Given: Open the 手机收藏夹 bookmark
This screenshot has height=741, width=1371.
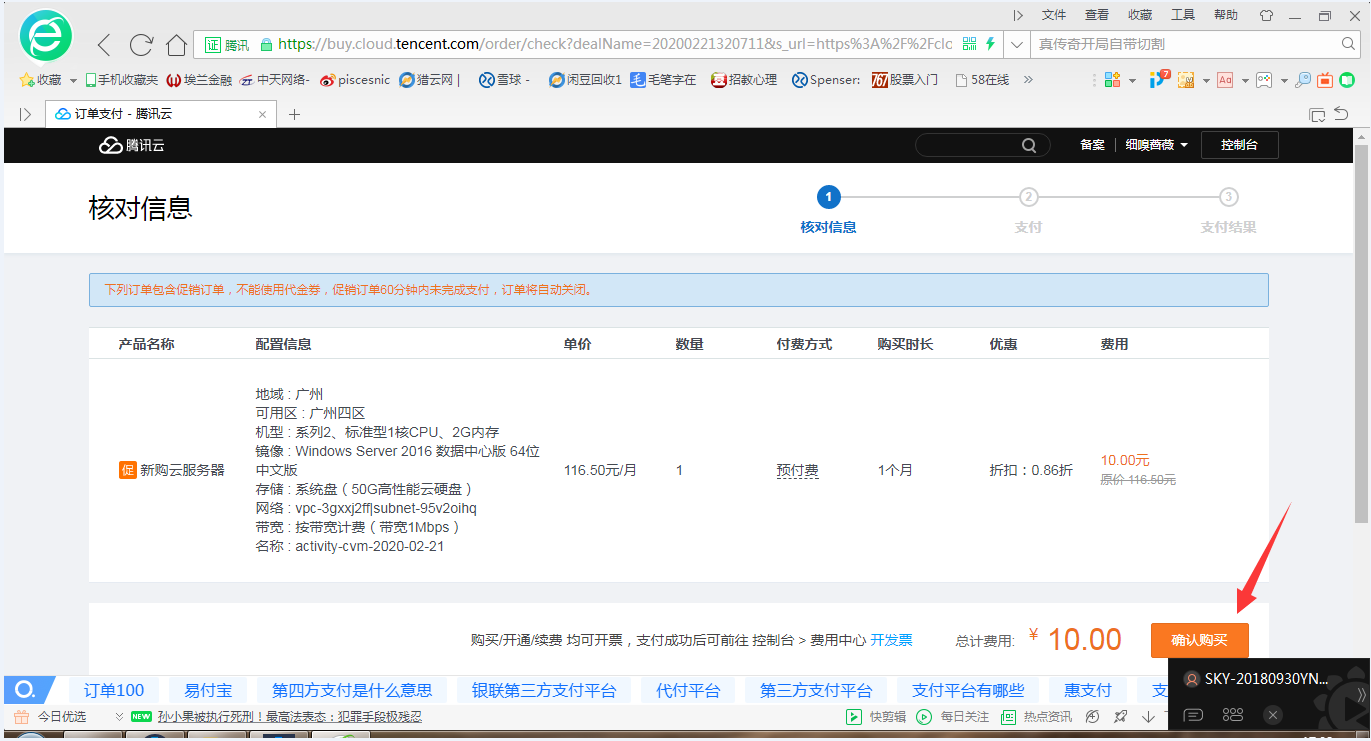Looking at the screenshot, I should [122, 80].
